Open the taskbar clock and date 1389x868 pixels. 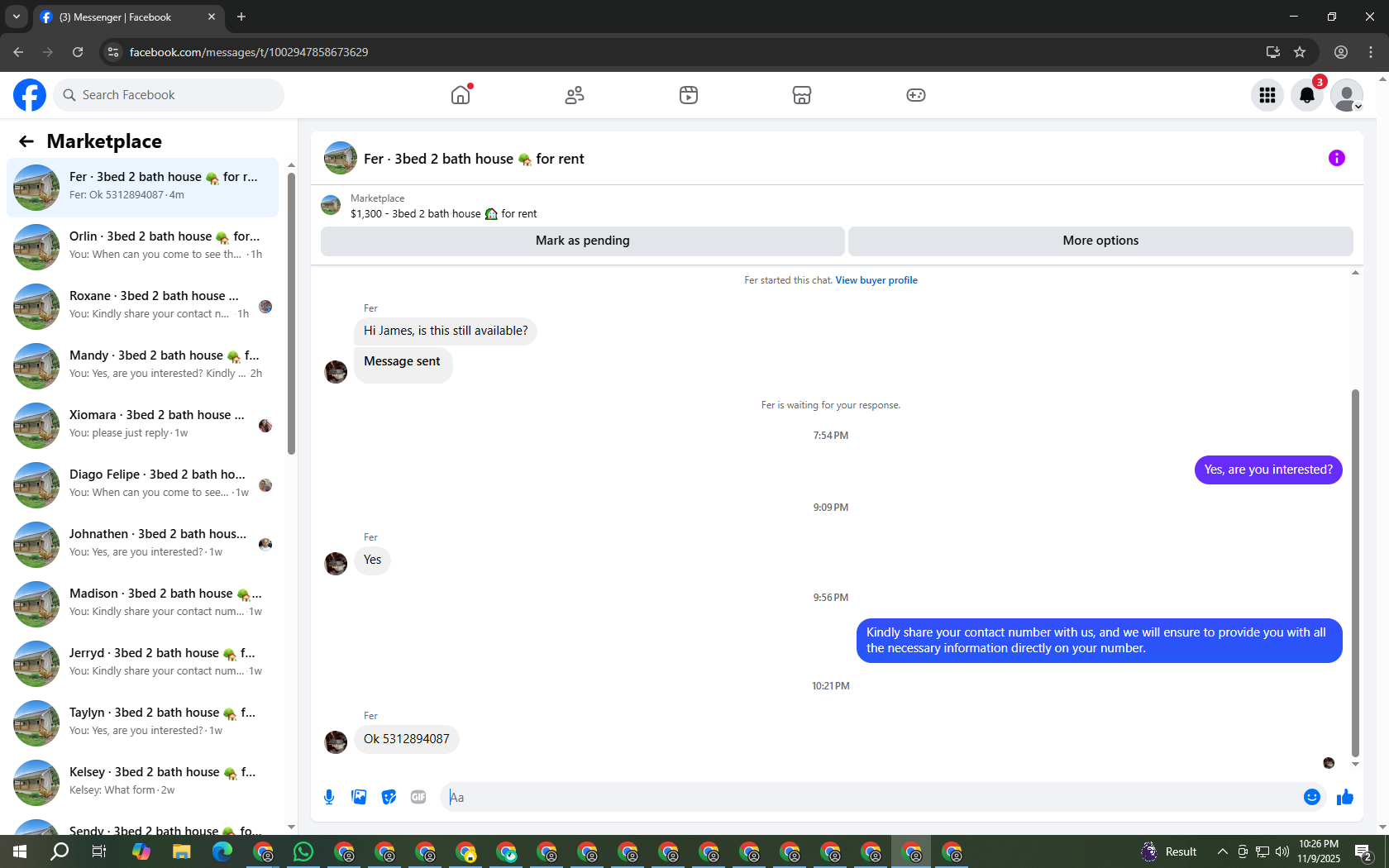[x=1319, y=851]
